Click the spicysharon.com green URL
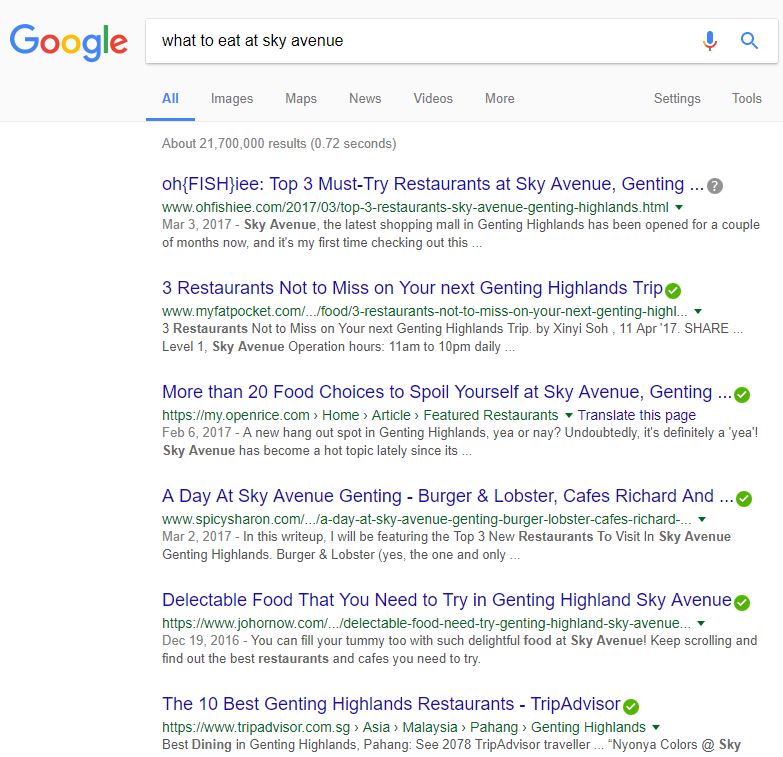The width and height of the screenshot is (783, 757). tap(426, 519)
